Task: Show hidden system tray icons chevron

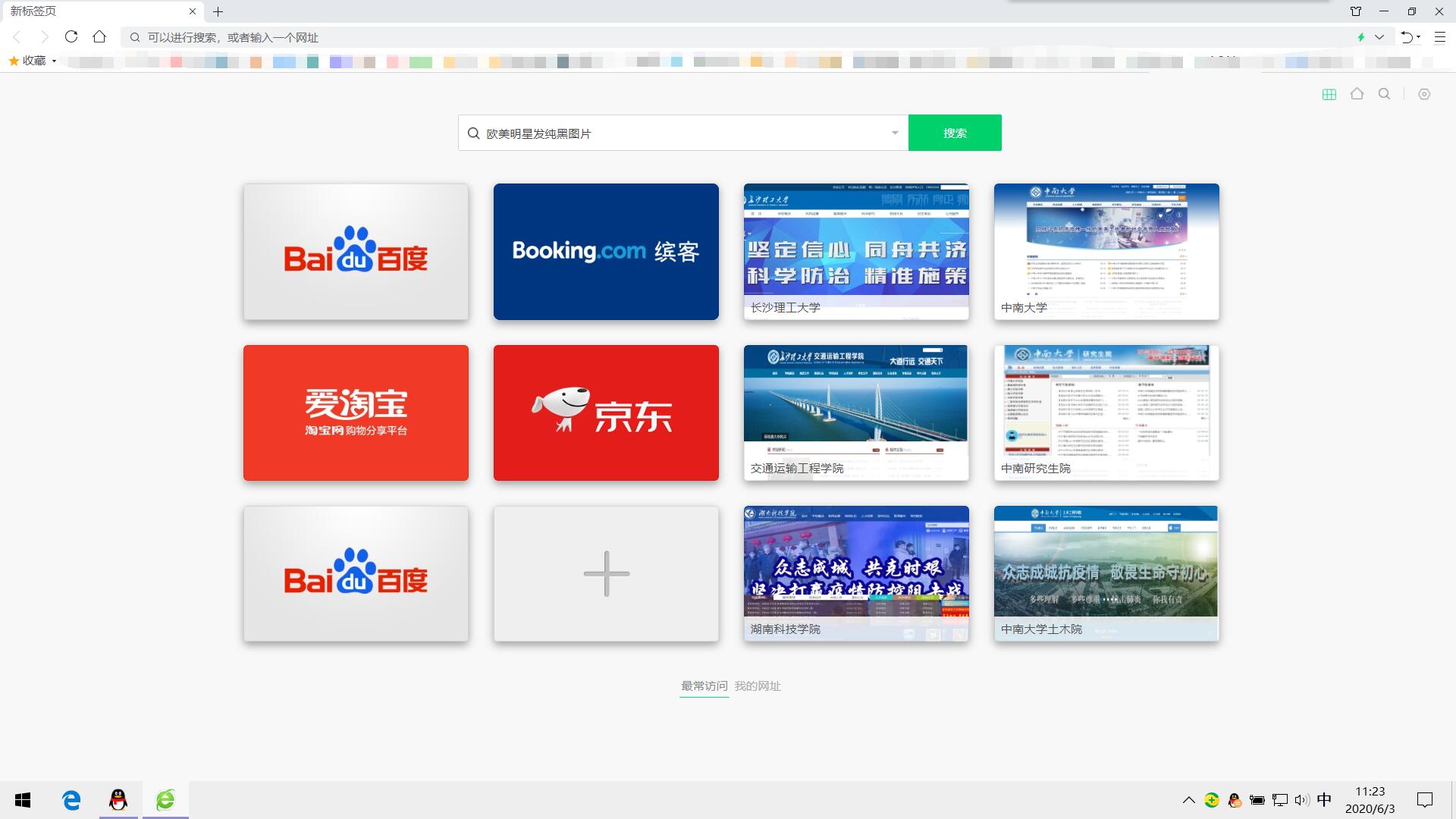Action: (1189, 800)
